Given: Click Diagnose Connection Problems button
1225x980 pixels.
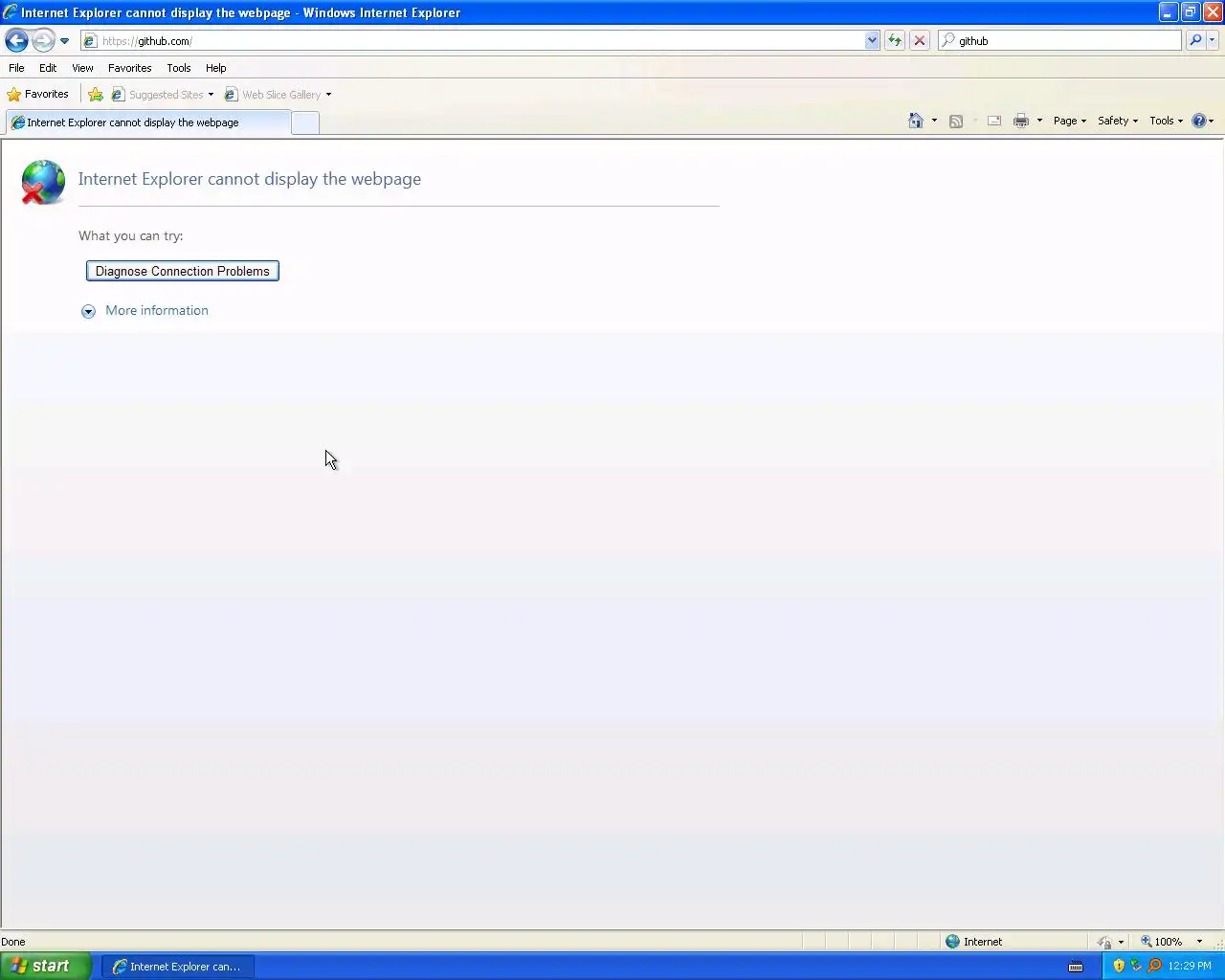Looking at the screenshot, I should [183, 271].
